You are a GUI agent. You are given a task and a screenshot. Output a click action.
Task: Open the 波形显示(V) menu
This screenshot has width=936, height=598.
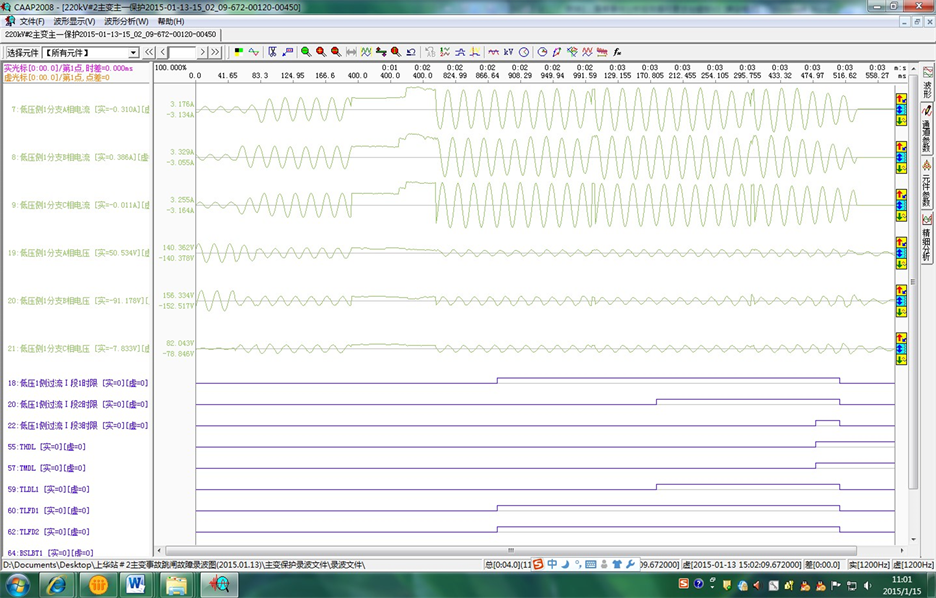[x=74, y=21]
